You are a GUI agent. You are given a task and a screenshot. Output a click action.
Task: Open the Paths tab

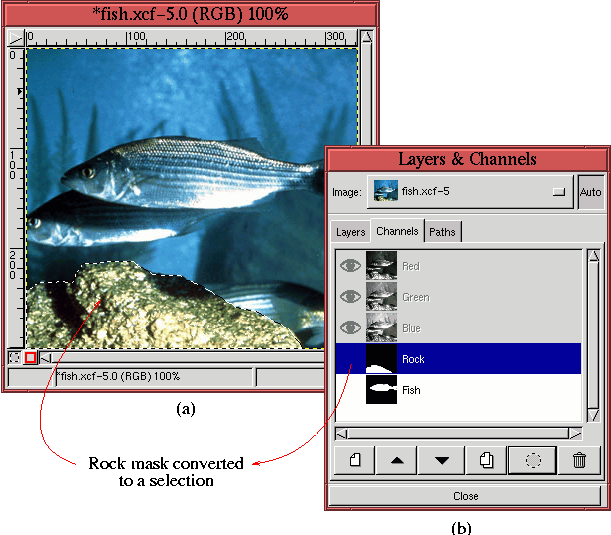pos(442,232)
